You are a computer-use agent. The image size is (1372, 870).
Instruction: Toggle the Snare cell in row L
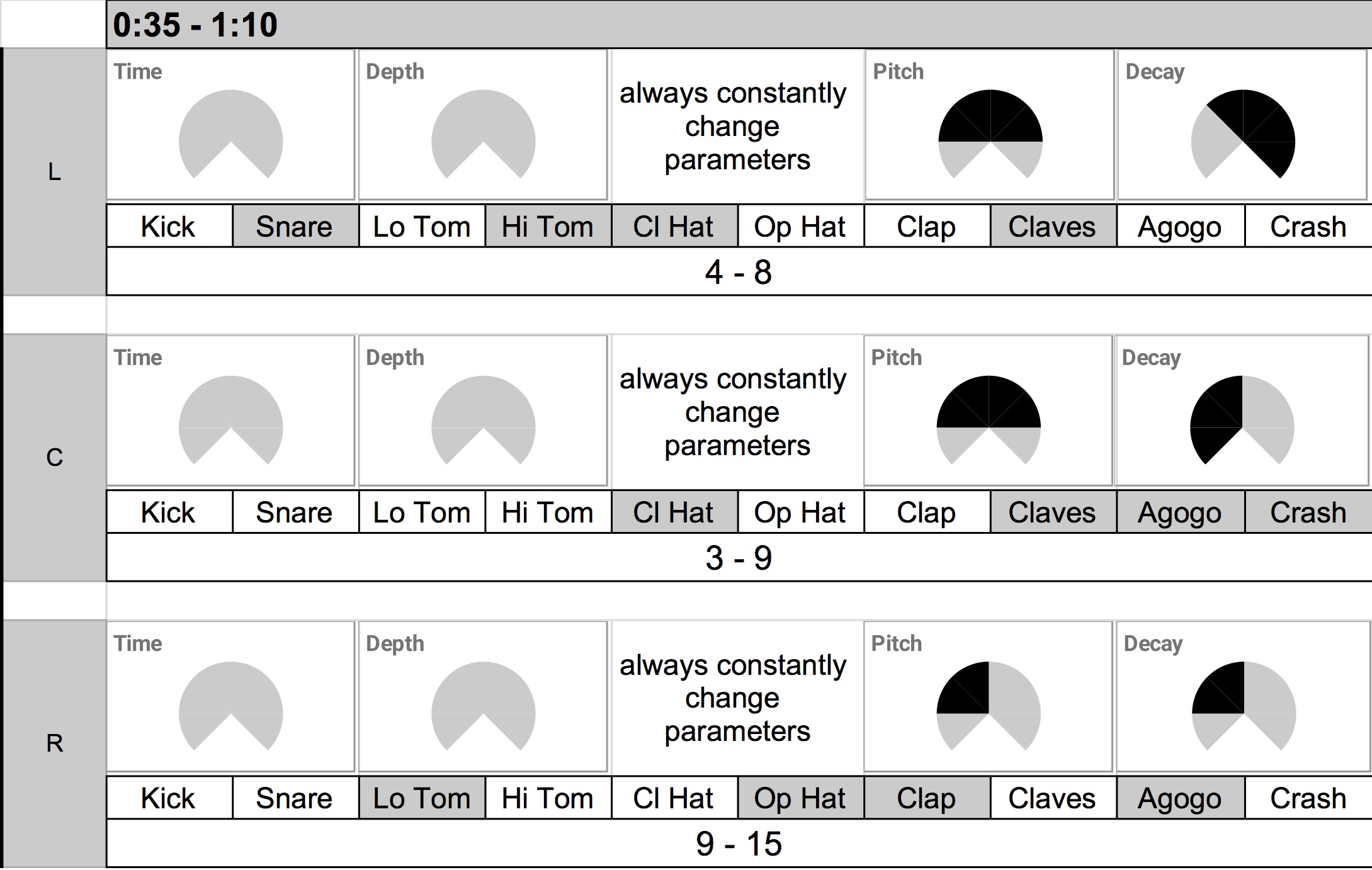(x=295, y=227)
